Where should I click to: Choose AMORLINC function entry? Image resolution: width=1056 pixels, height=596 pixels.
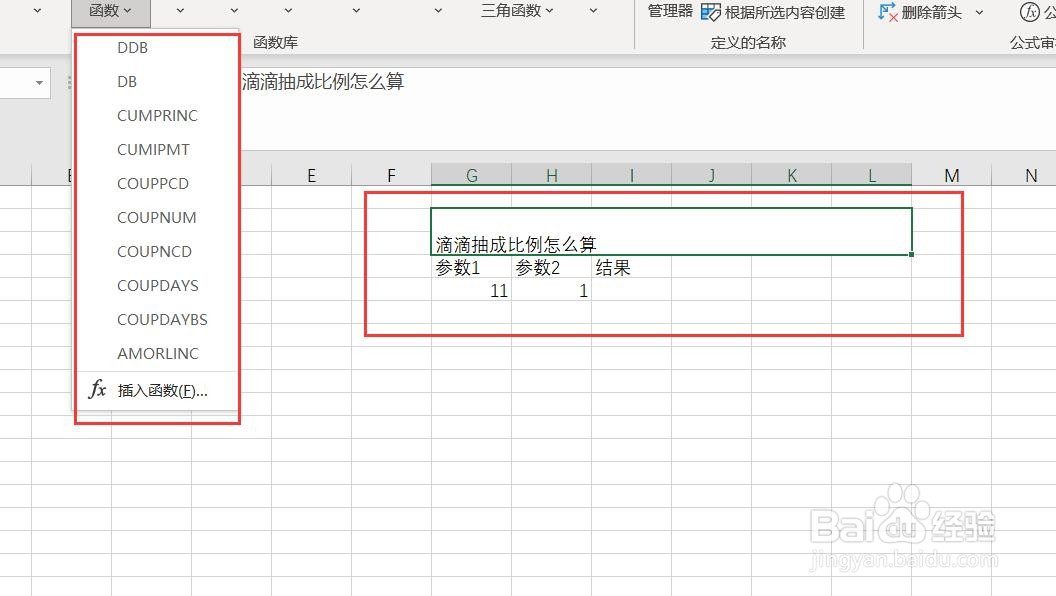tap(158, 354)
